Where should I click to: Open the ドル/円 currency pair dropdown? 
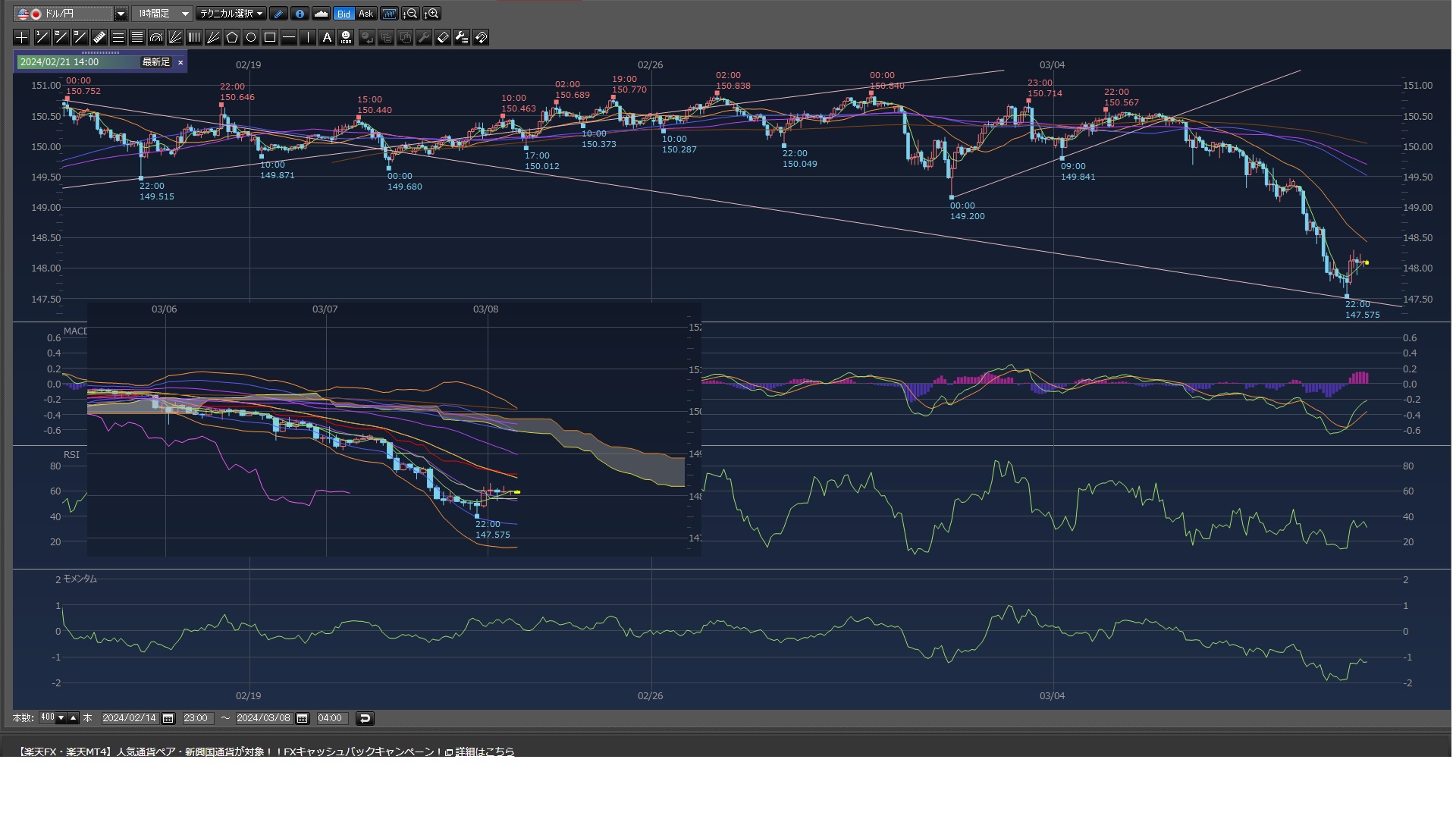[121, 14]
